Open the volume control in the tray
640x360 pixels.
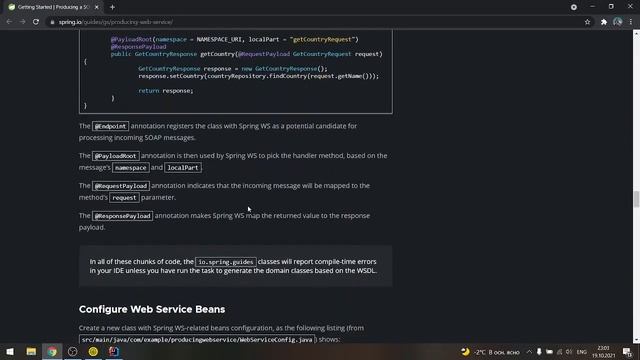click(x=569, y=352)
